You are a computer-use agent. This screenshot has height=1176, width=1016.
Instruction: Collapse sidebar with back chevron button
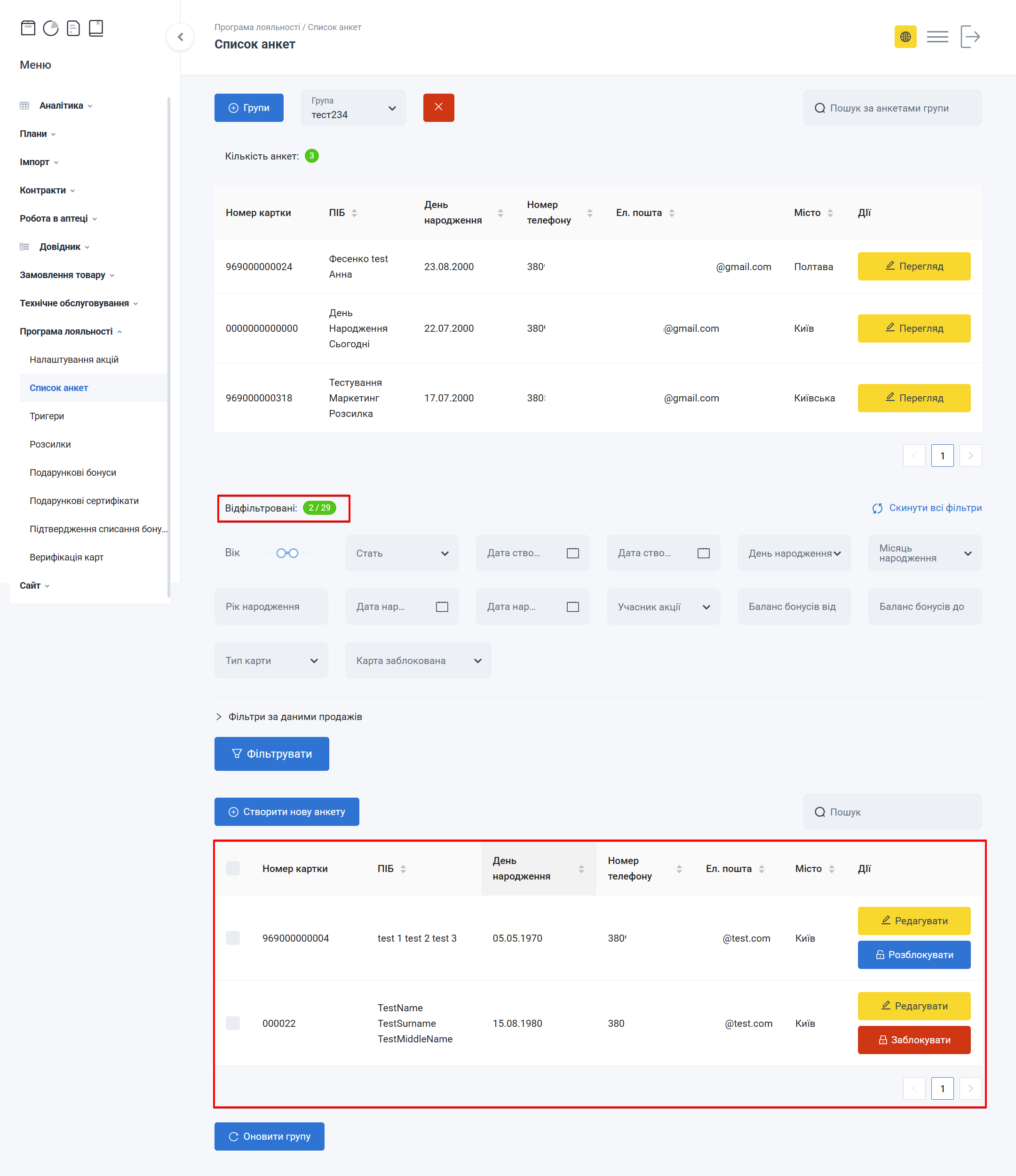(x=181, y=37)
